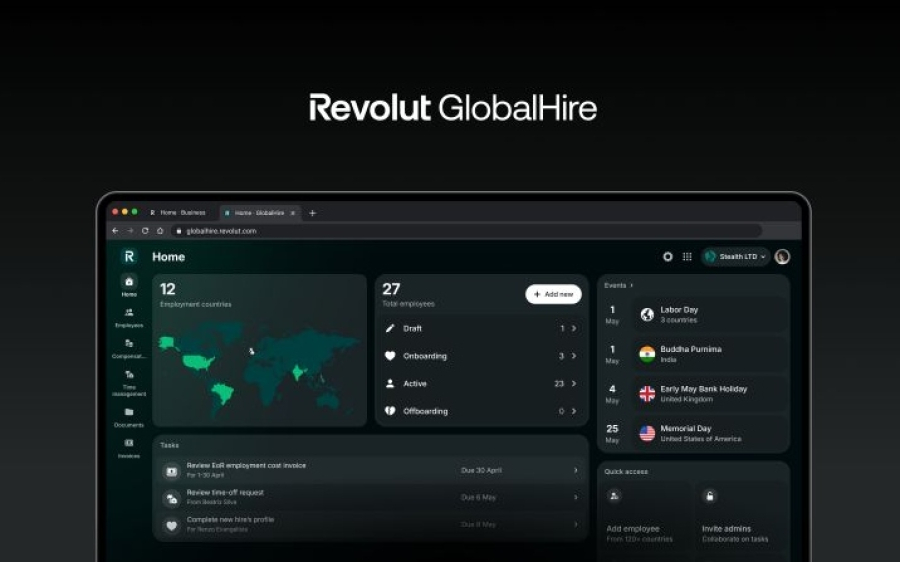900x562 pixels.
Task: Open the Home sidebar icon
Action: [129, 281]
